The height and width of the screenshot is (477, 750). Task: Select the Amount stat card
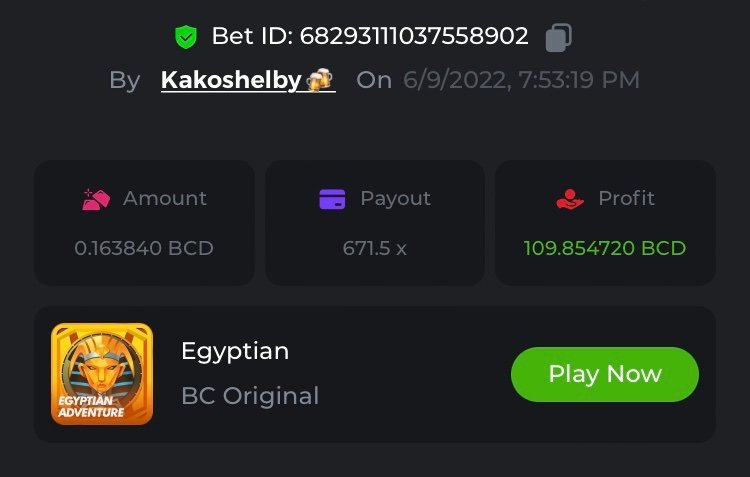[x=144, y=223]
